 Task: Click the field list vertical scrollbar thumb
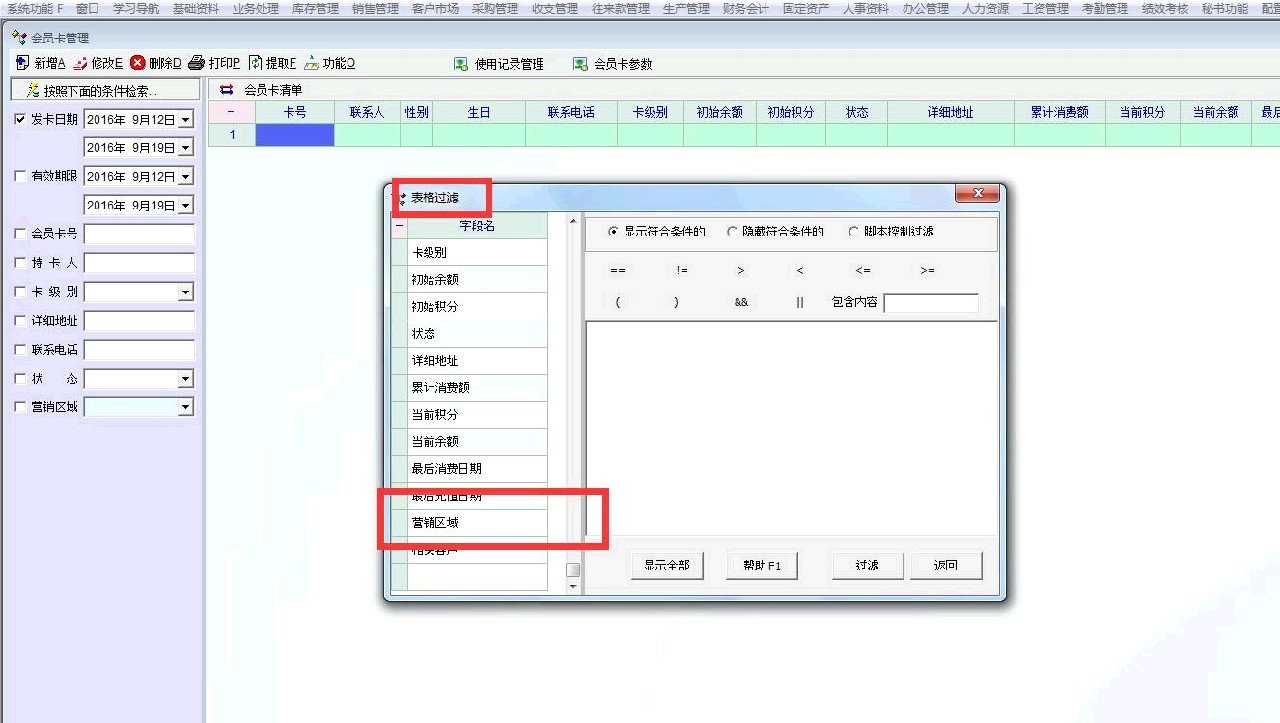pos(573,570)
